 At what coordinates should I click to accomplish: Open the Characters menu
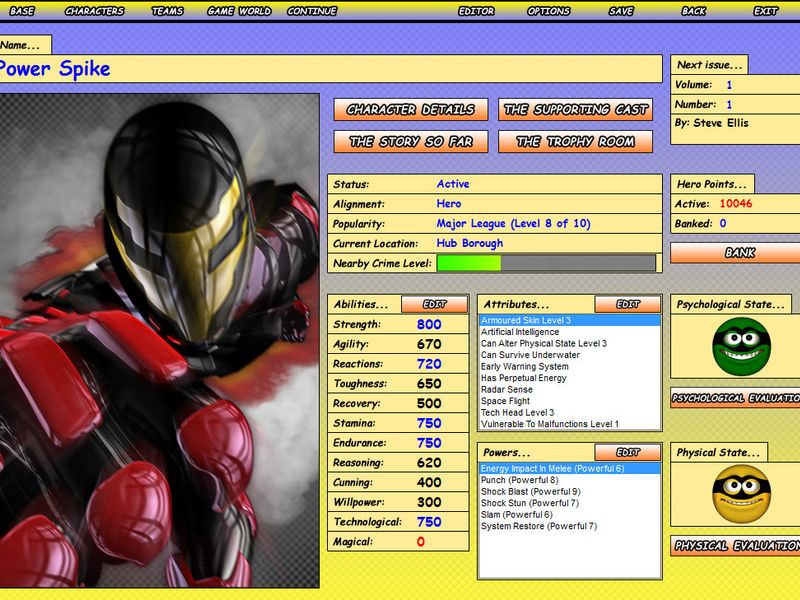point(94,11)
